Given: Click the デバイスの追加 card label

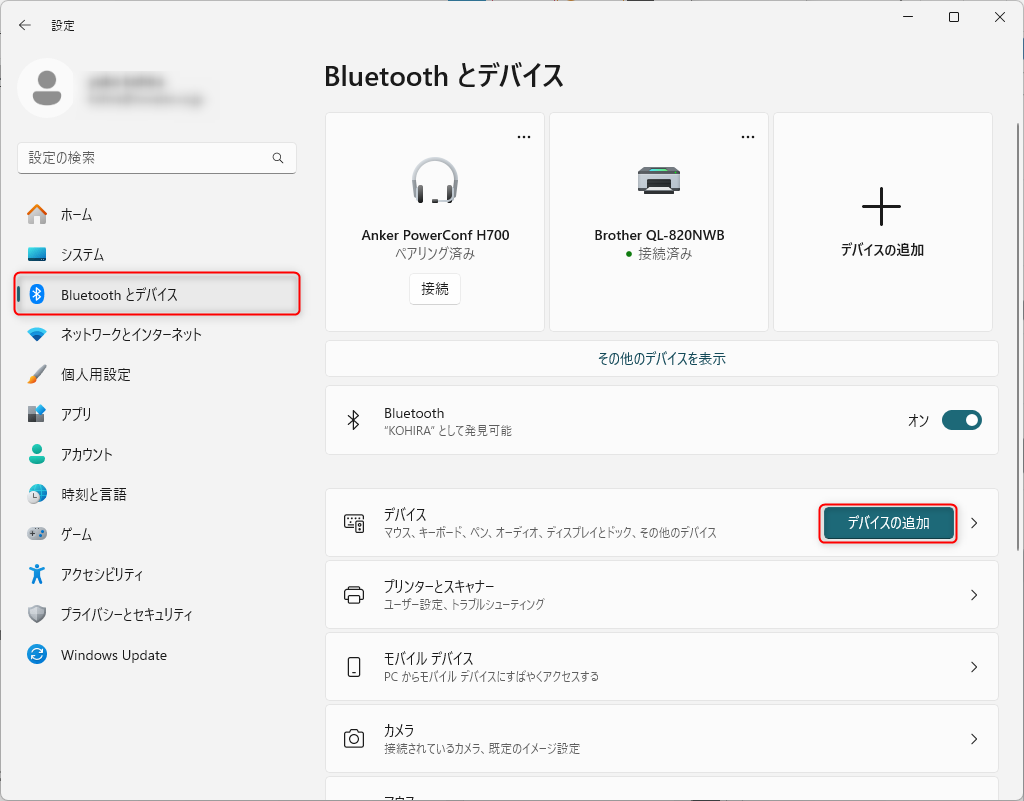Looking at the screenshot, I should (882, 250).
